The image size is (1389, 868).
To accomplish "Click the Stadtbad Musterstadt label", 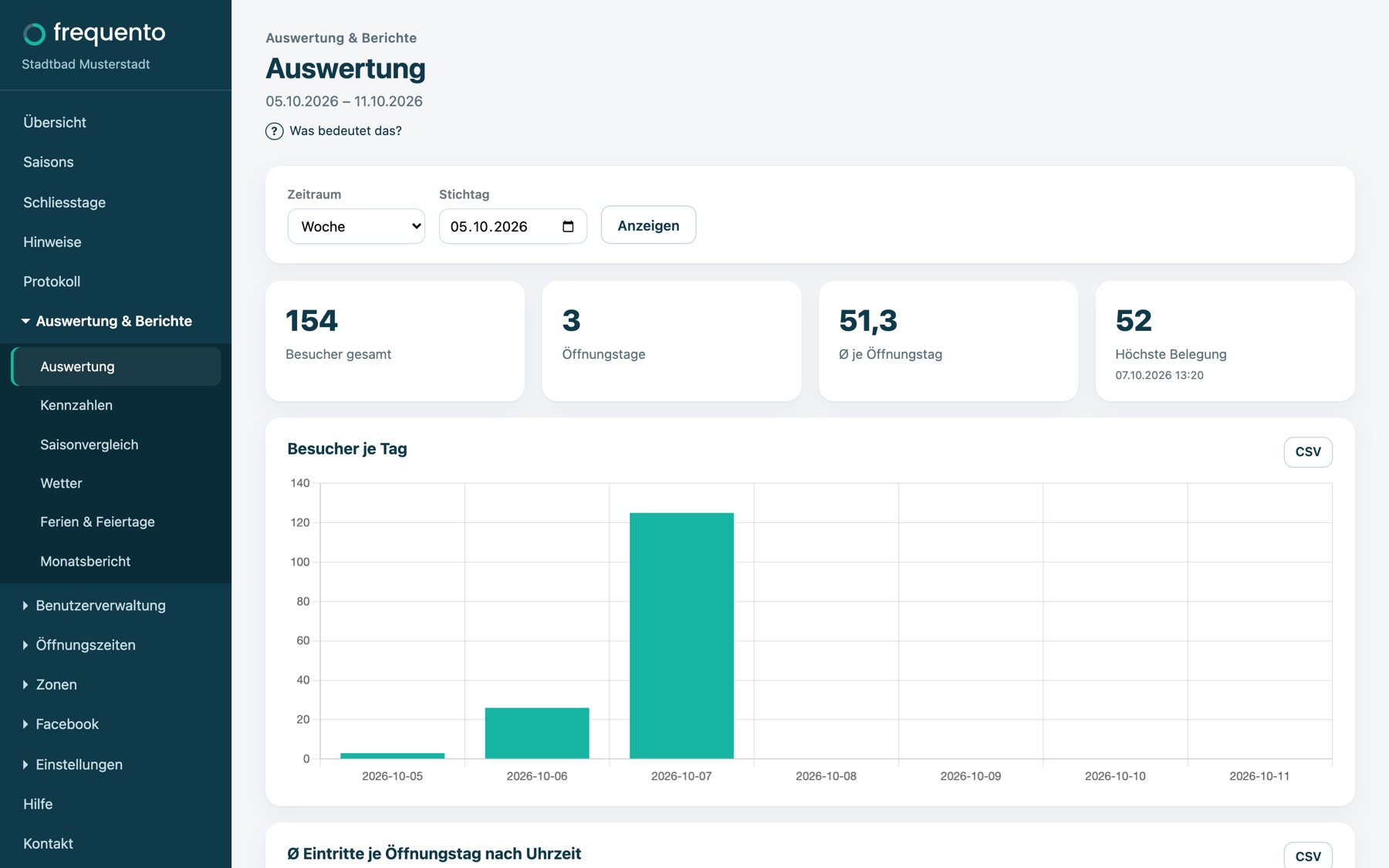I will click(86, 64).
